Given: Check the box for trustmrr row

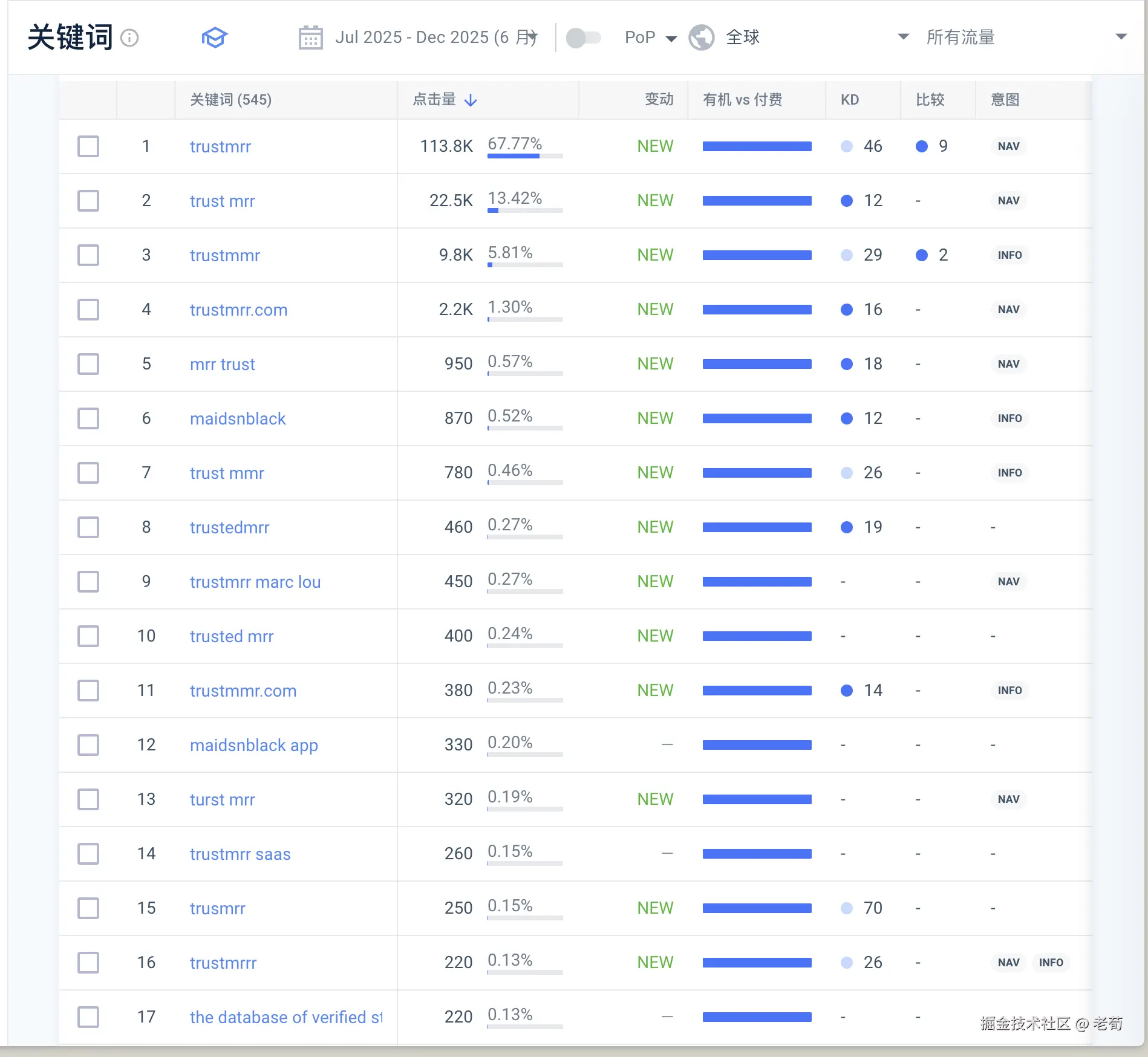Looking at the screenshot, I should tap(88, 146).
